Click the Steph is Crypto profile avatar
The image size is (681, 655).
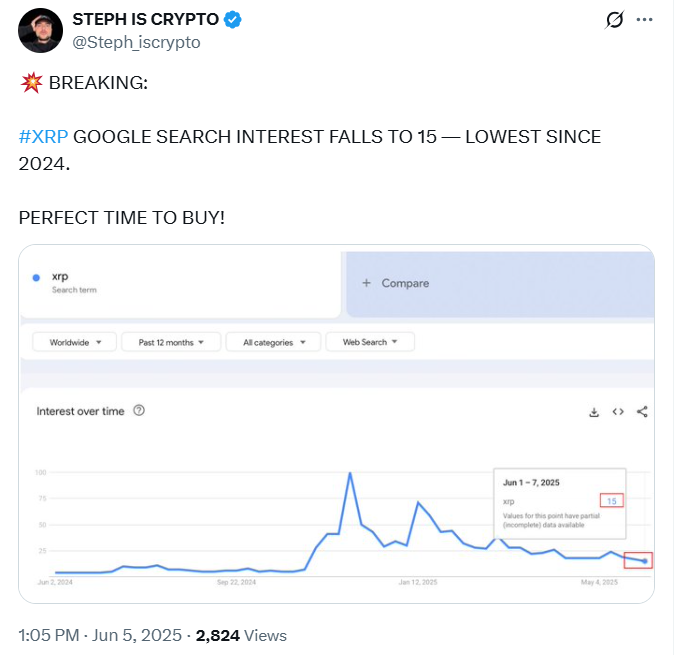point(41,33)
